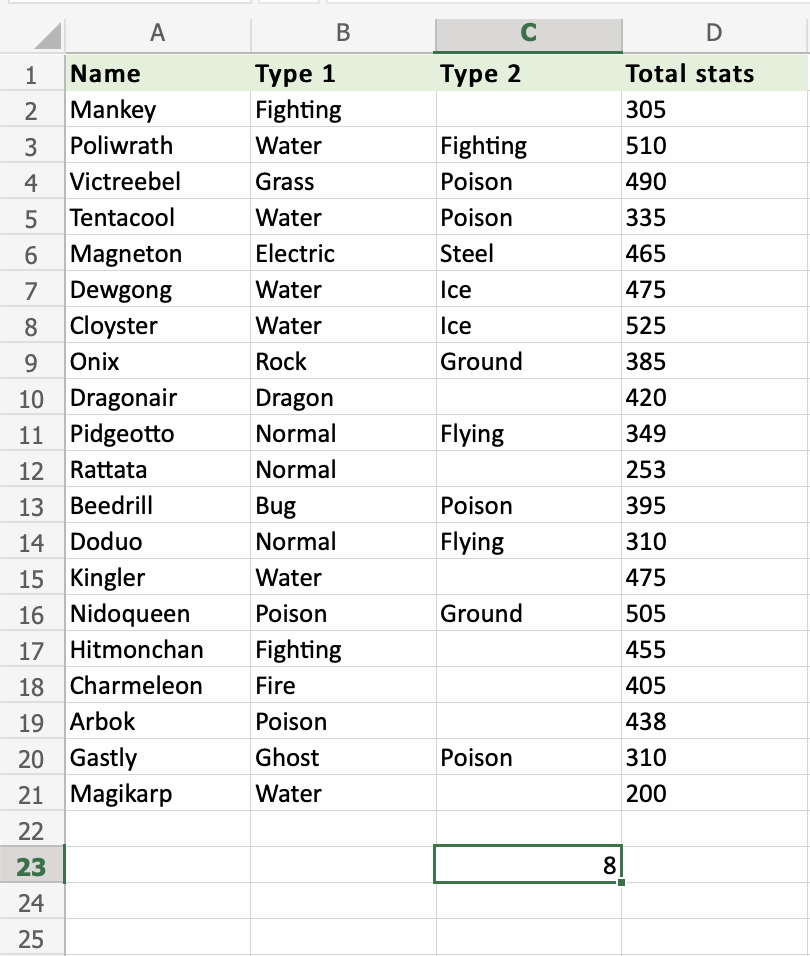Select column B header
810x956 pixels.
point(343,33)
